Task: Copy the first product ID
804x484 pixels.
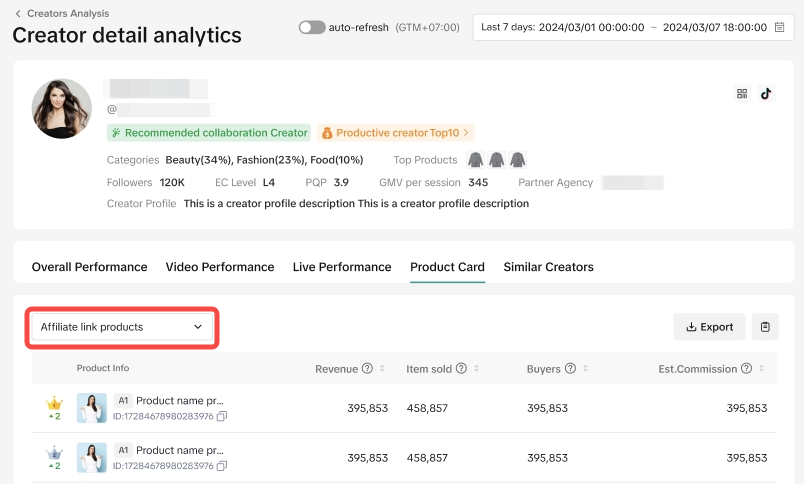Action: [x=222, y=416]
